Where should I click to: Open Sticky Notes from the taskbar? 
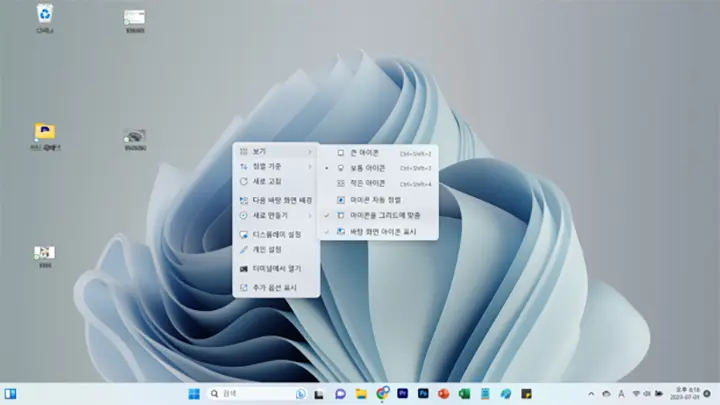coord(526,394)
